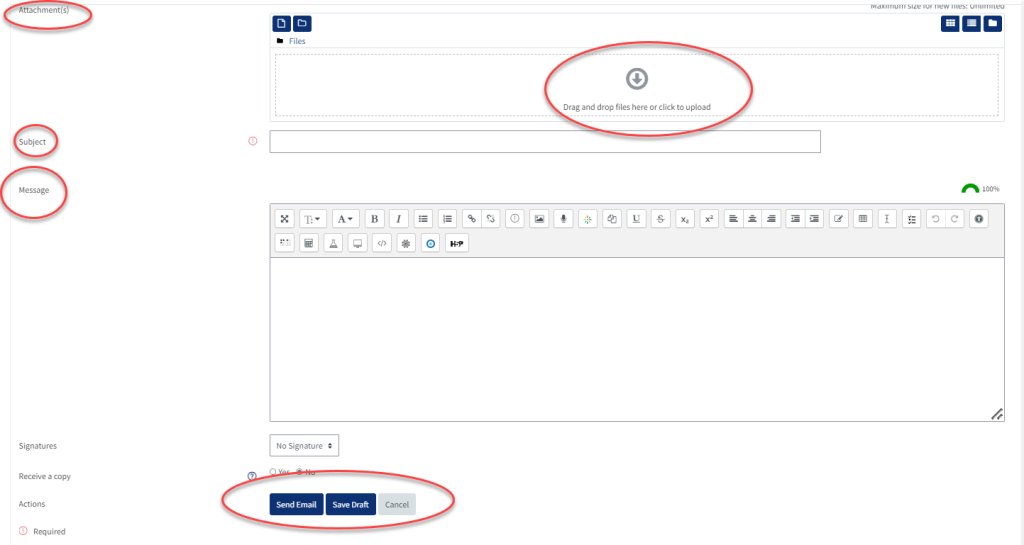Click the unlink icon

click(x=490, y=219)
